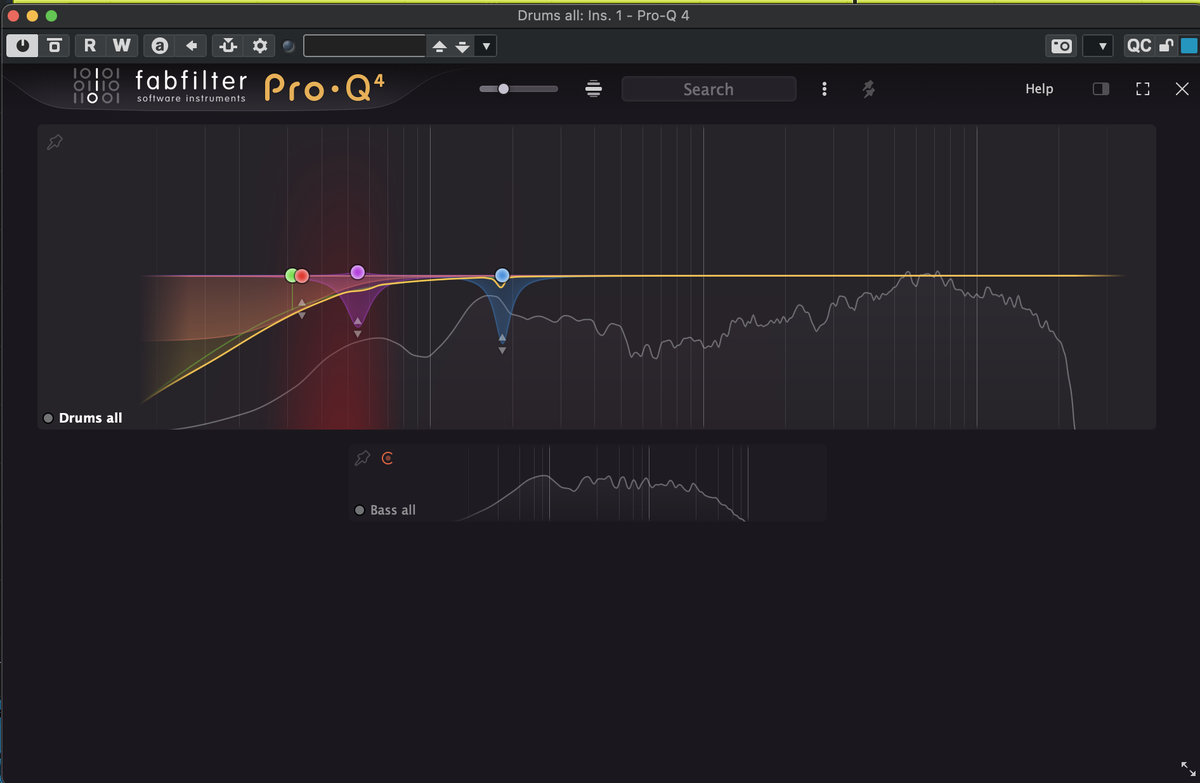Open Quick Controls (QC) button

(1138, 45)
